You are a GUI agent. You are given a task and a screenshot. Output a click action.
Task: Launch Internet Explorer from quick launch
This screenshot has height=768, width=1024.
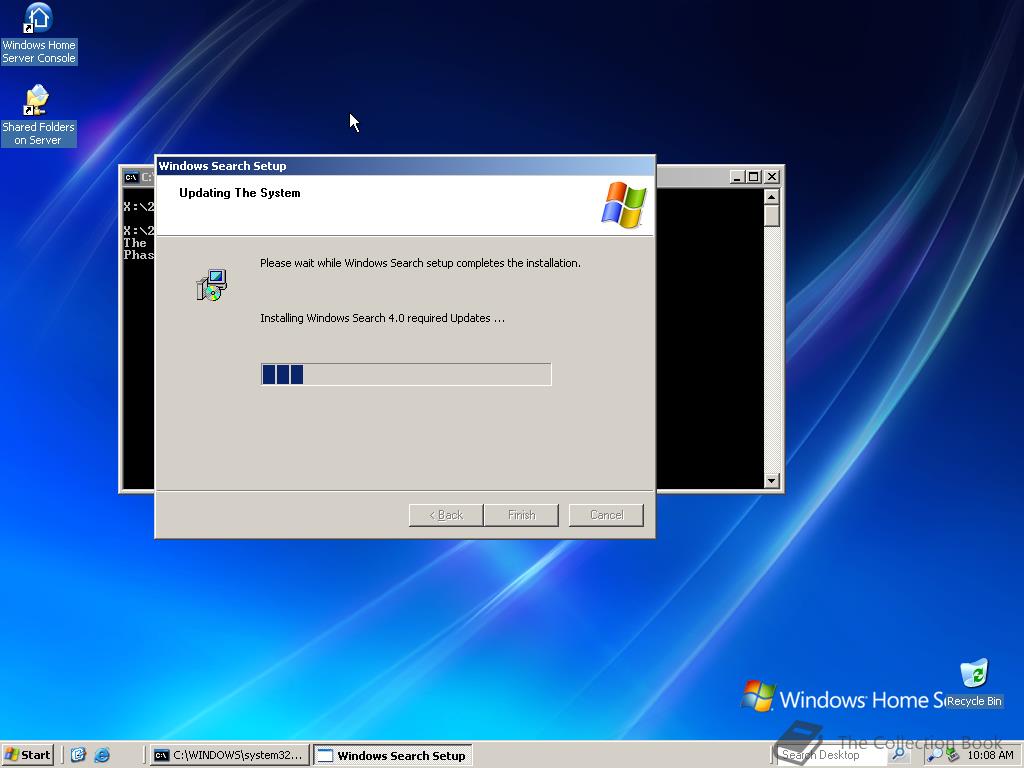click(x=102, y=755)
